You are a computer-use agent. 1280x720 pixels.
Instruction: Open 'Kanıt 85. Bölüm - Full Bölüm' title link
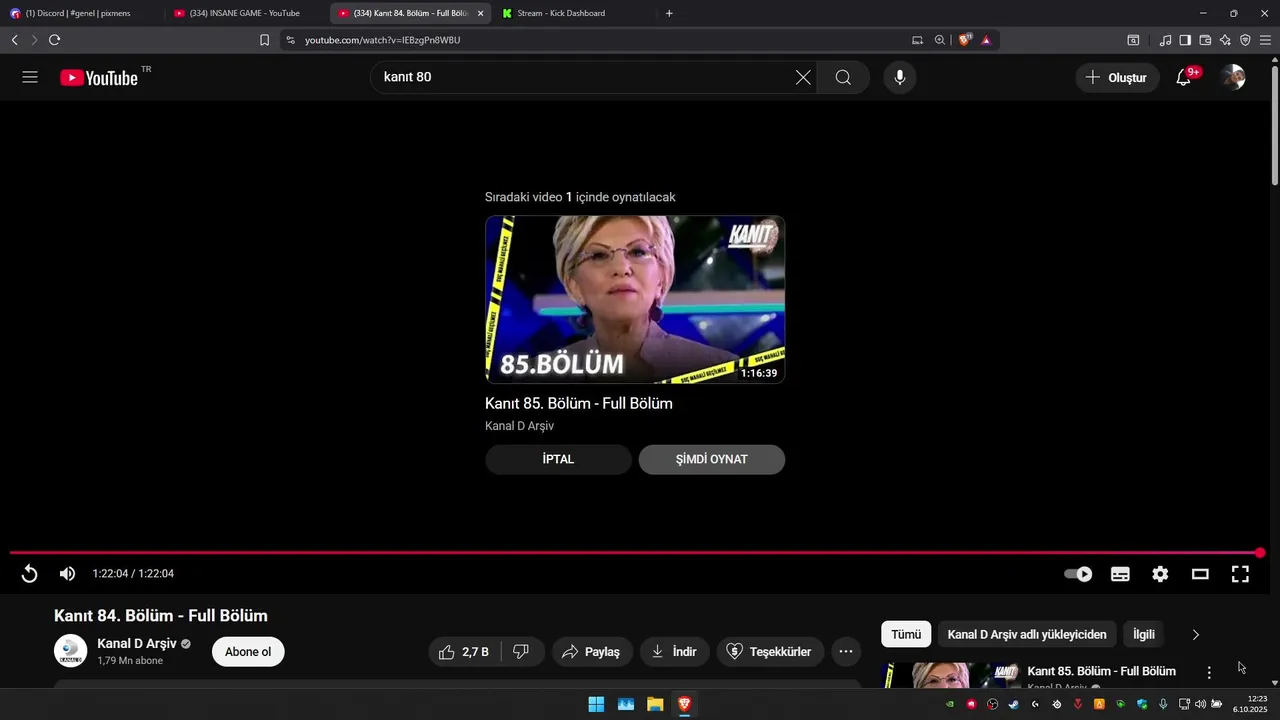(579, 403)
